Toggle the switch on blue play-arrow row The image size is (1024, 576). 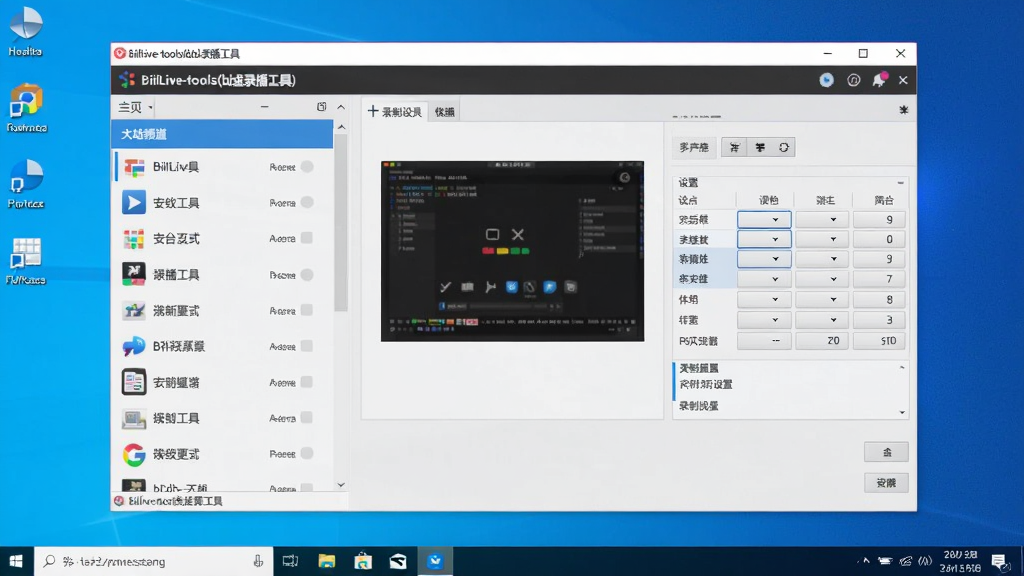[307, 202]
